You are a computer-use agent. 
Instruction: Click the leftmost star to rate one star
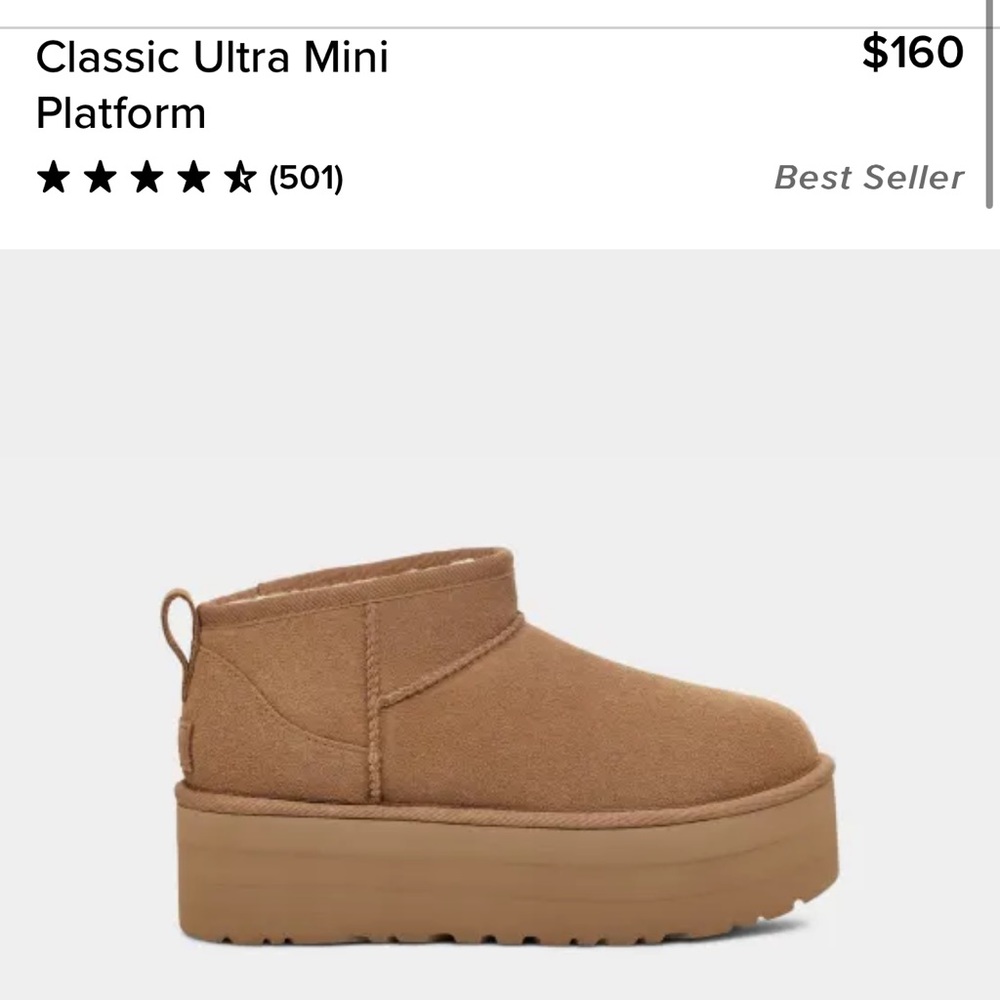tap(55, 178)
